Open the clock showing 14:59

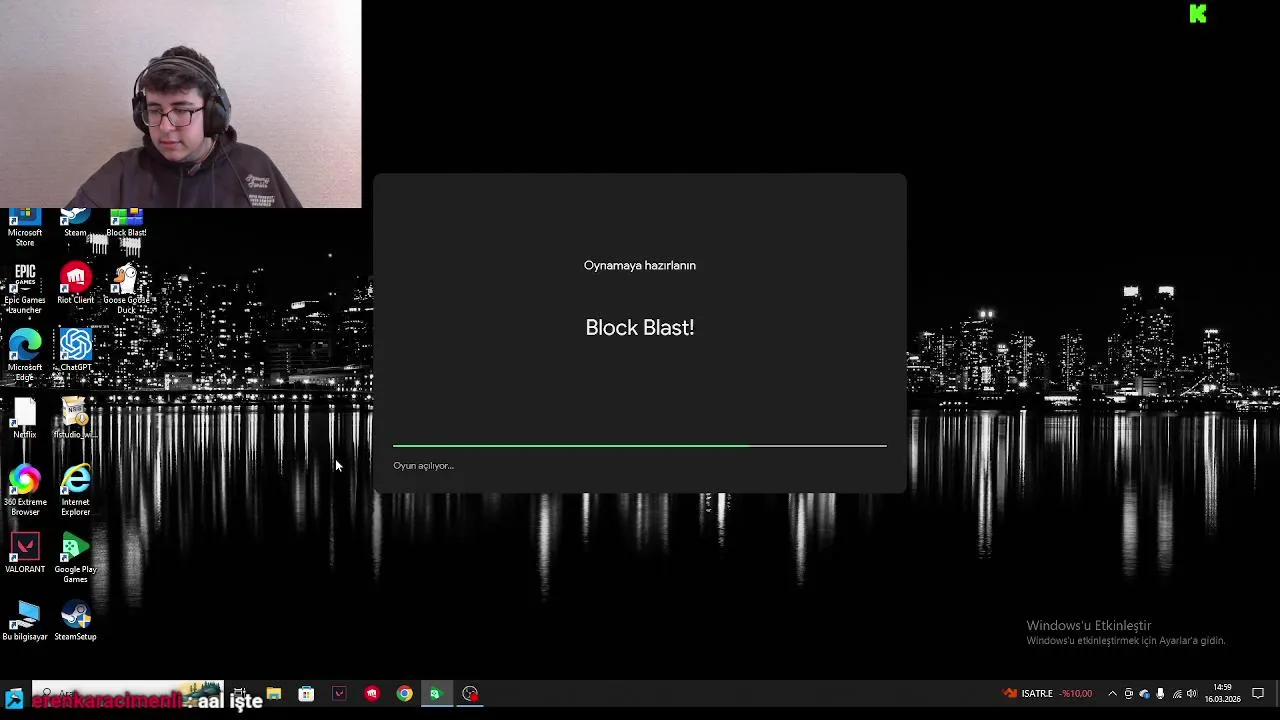tap(1222, 694)
